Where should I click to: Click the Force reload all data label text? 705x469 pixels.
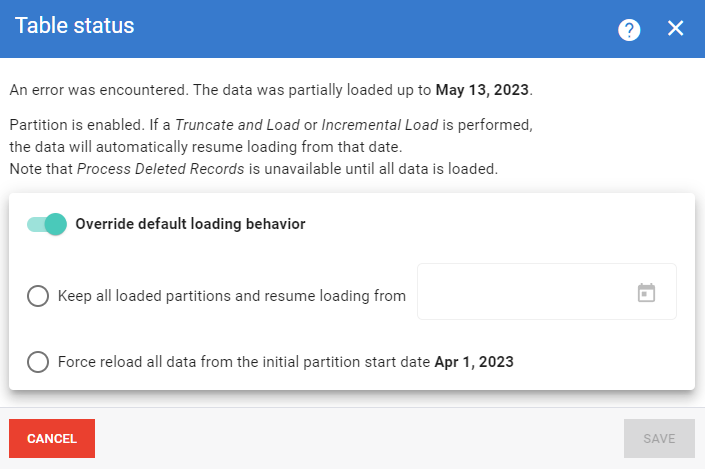(x=245, y=362)
